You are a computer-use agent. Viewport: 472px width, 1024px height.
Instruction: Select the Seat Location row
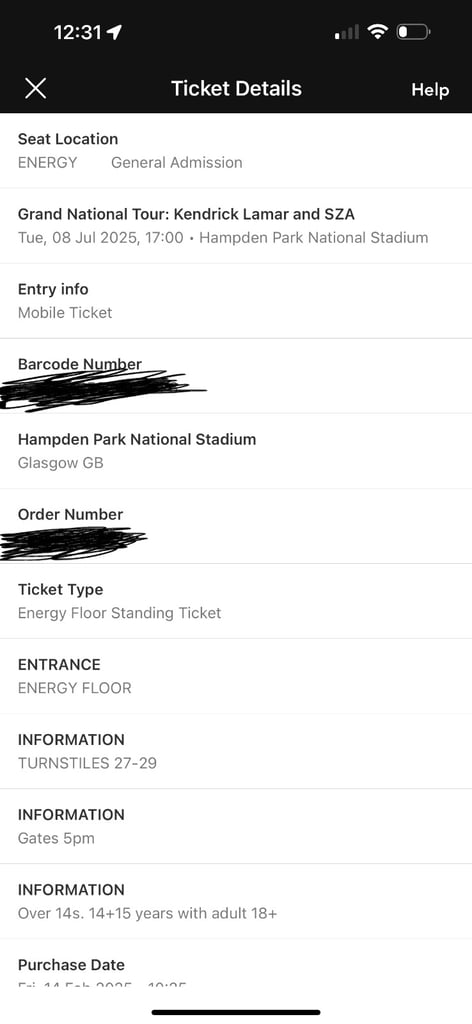point(236,151)
